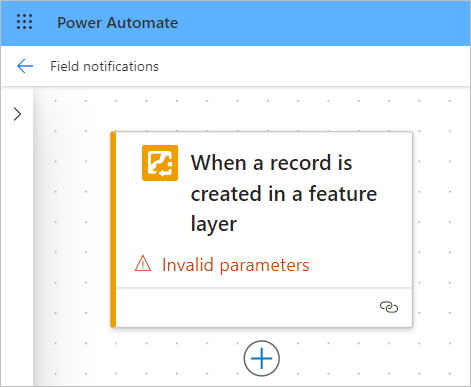This screenshot has width=471, height=387.
Task: Open the app launcher waffle icon
Action: point(25,22)
